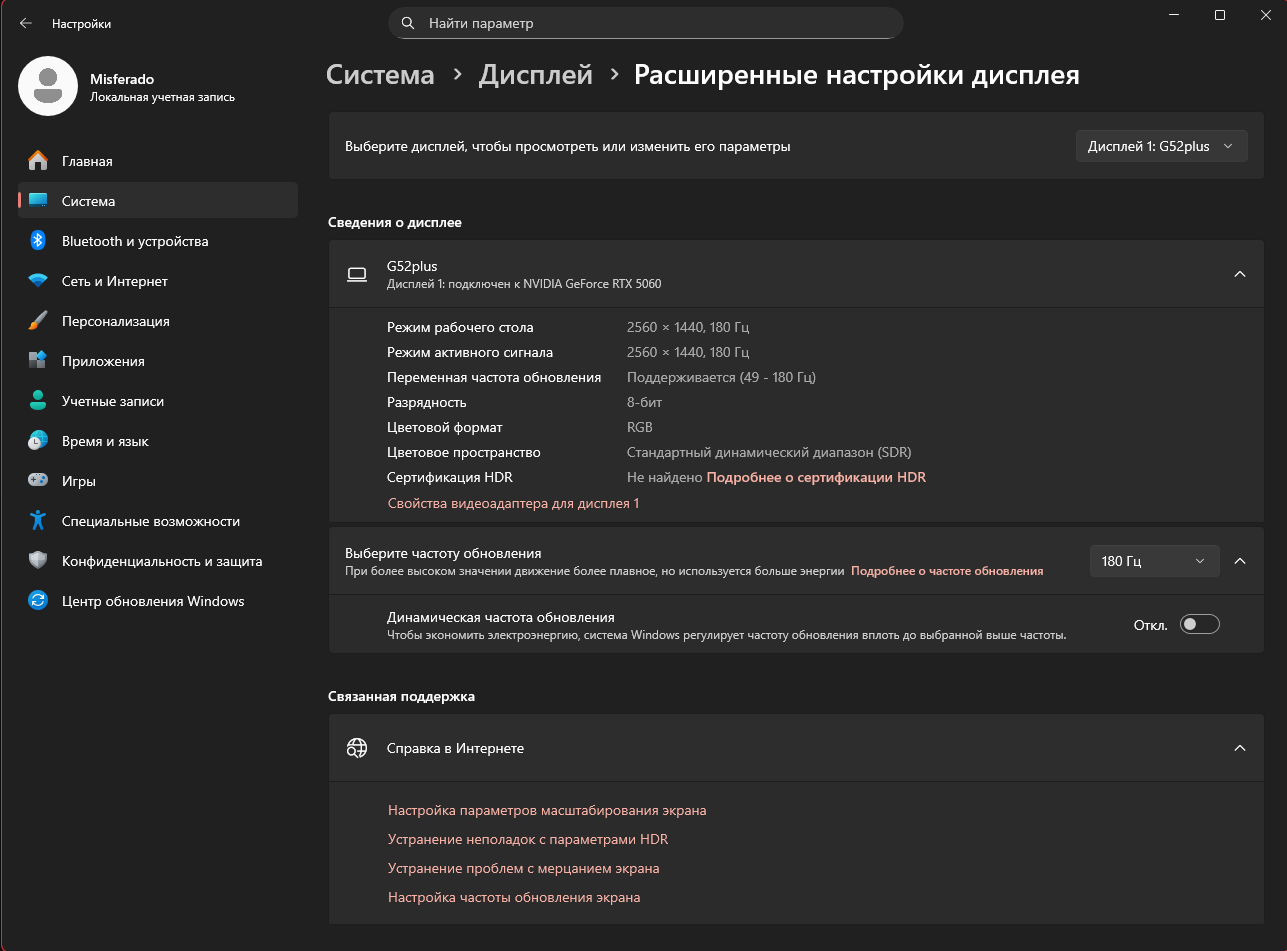Collapse the Справка в Интернете section

1239,748
